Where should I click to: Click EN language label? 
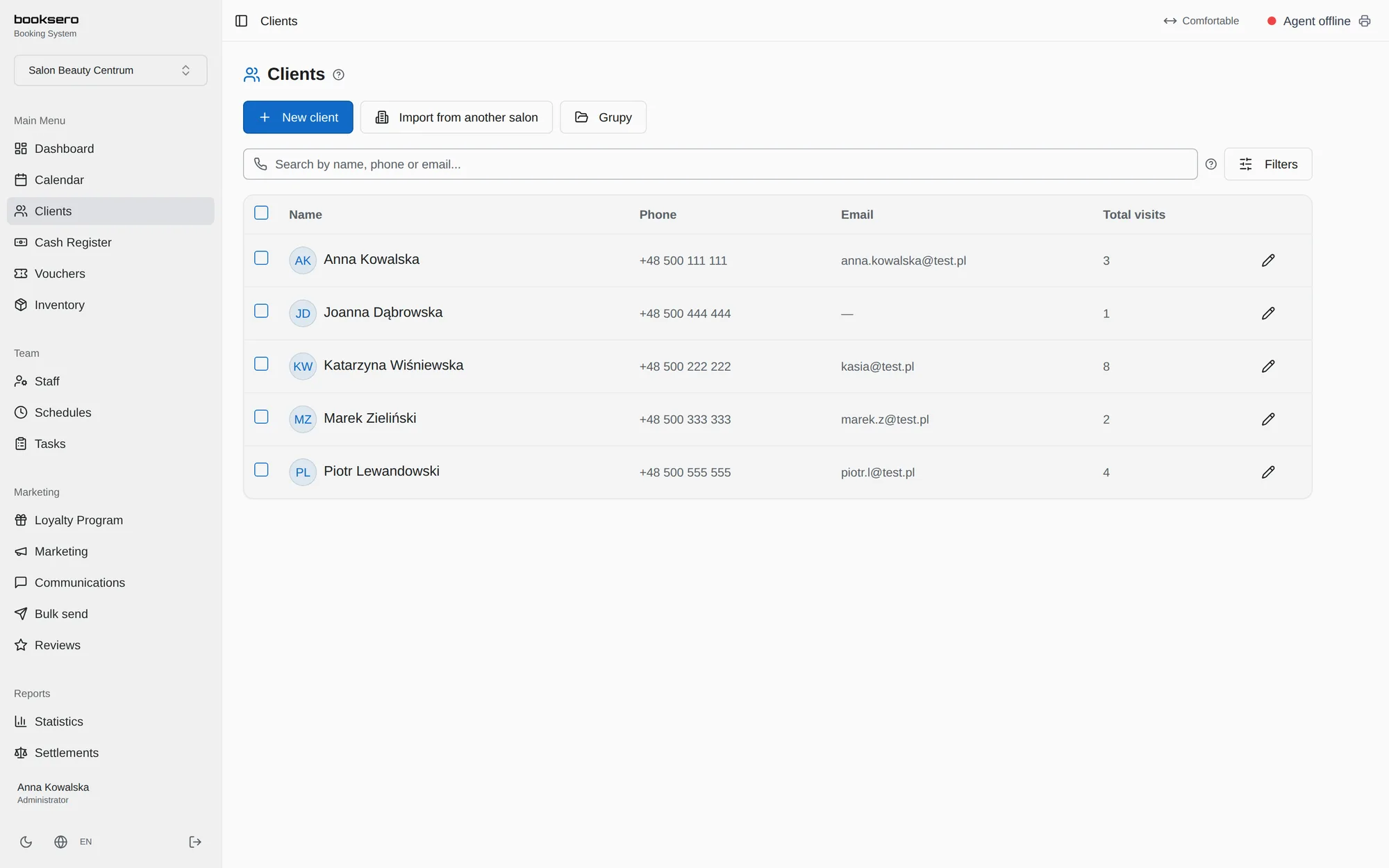click(85, 842)
